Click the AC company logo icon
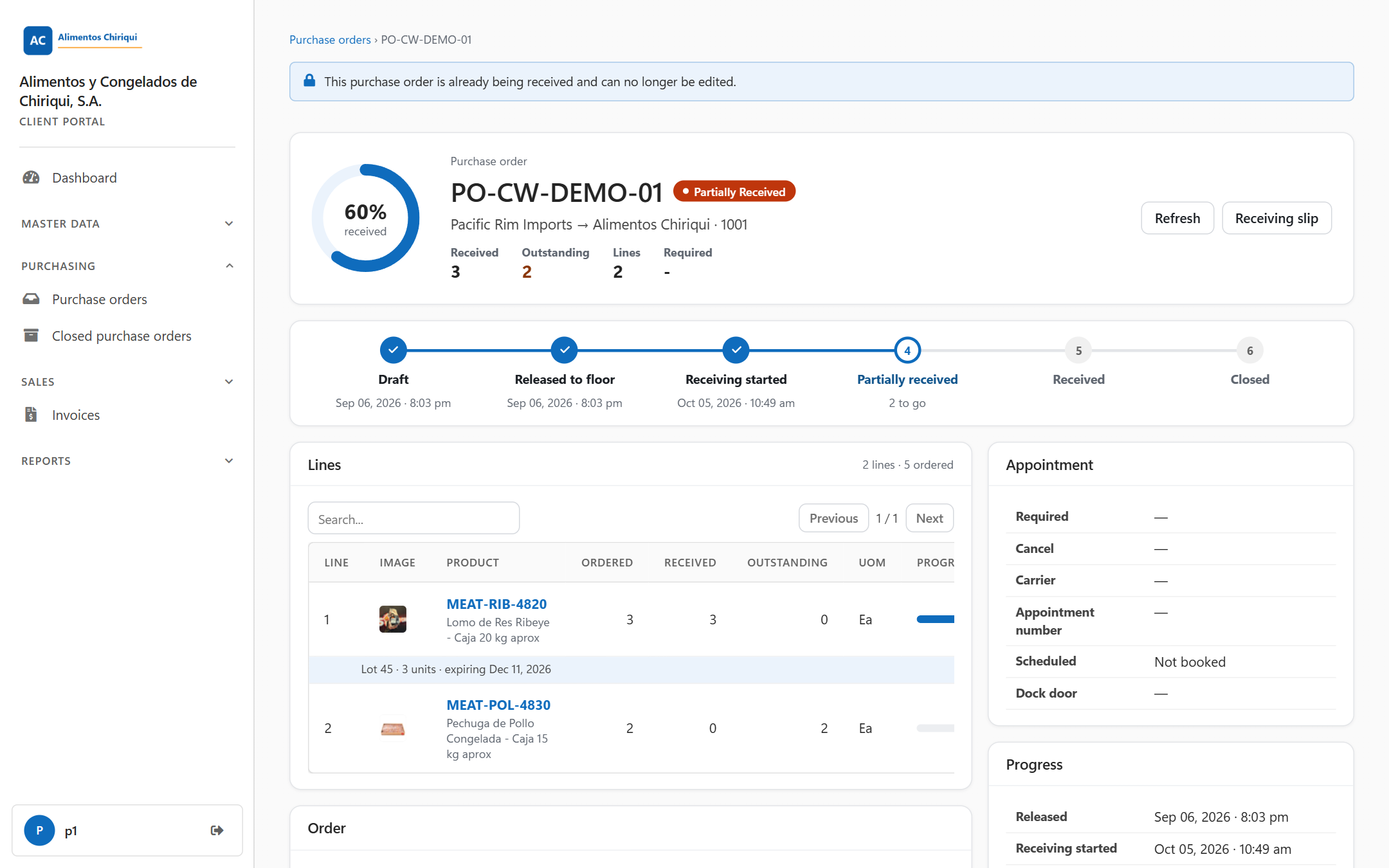 tap(38, 40)
